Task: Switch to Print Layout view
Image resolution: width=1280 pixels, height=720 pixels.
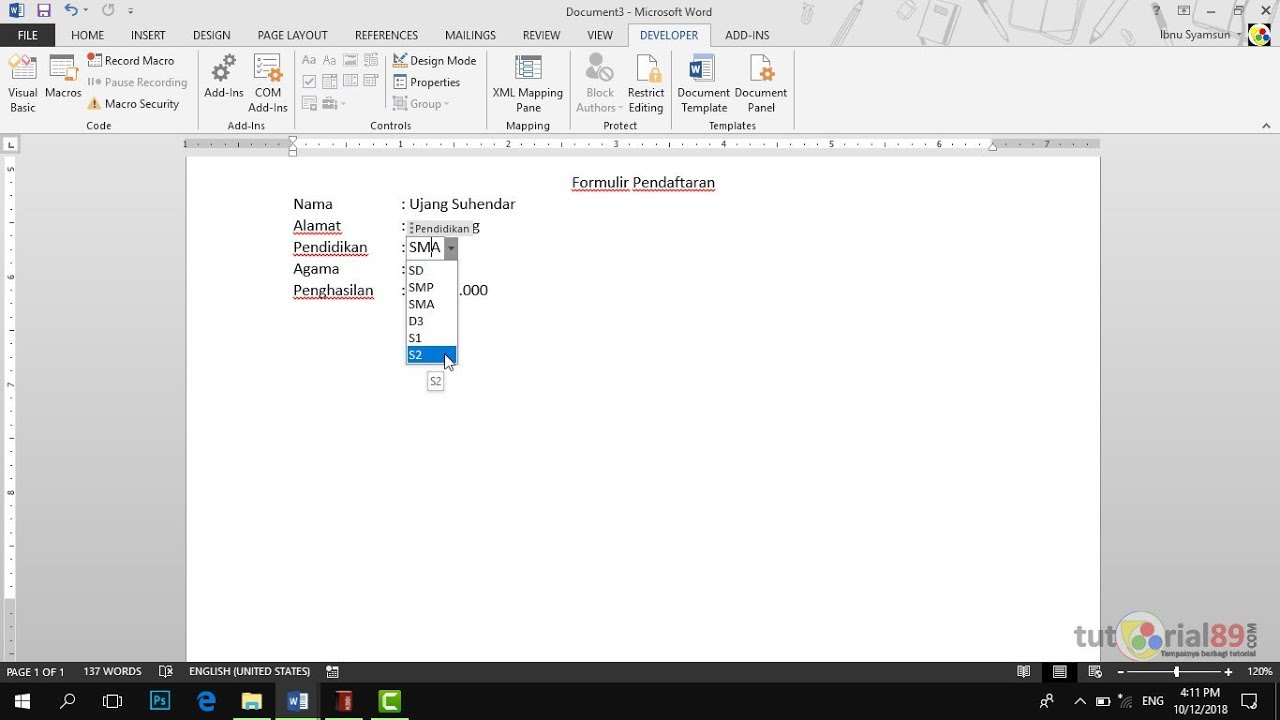Action: click(x=1059, y=671)
